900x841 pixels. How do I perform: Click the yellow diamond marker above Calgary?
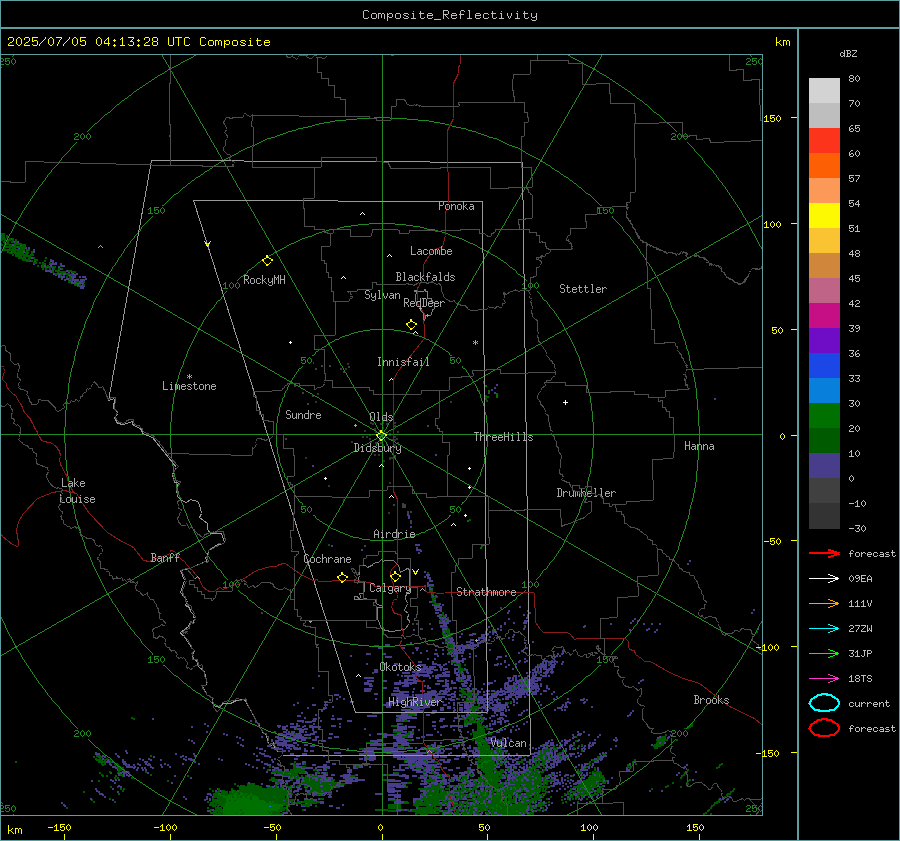point(395,576)
